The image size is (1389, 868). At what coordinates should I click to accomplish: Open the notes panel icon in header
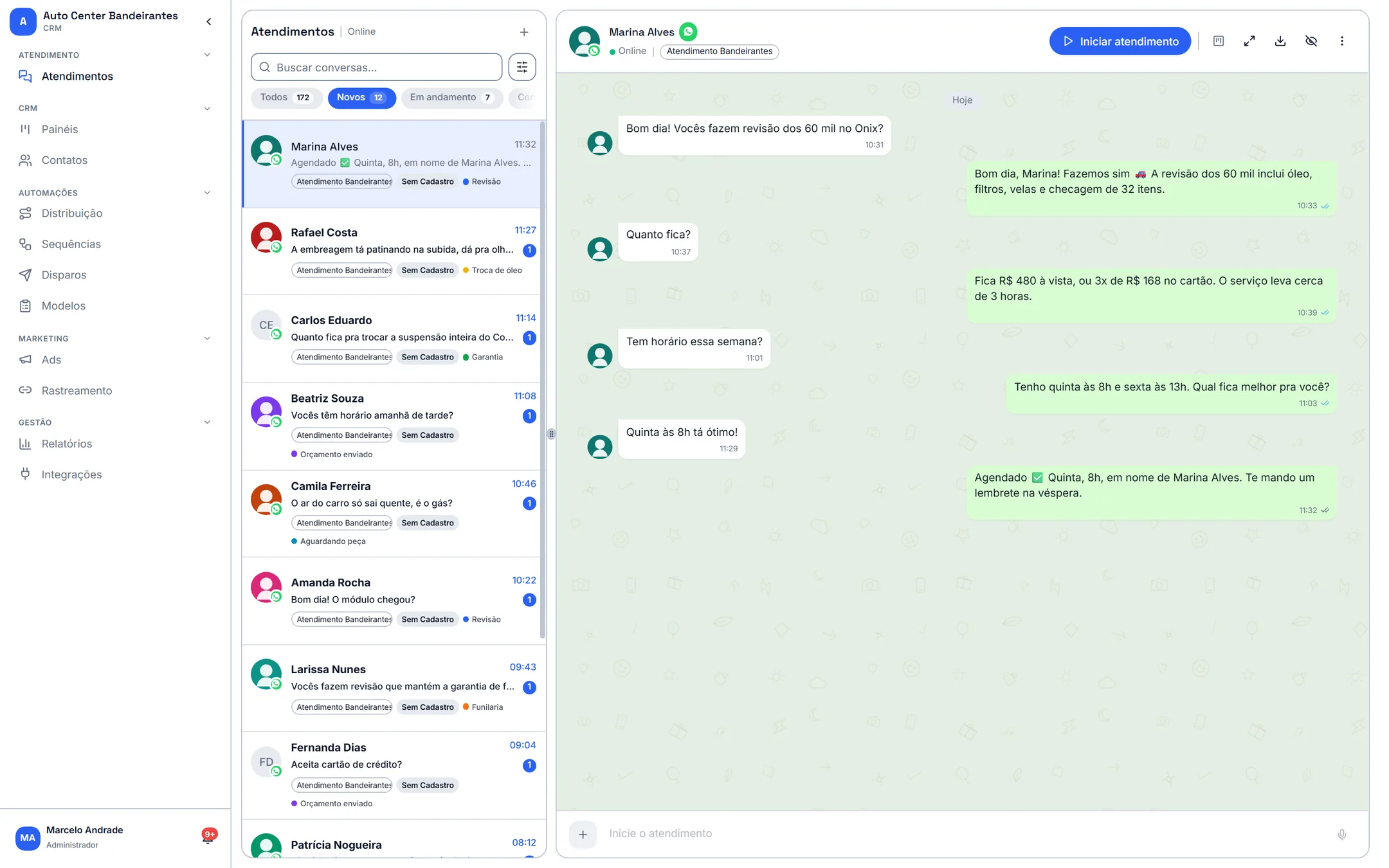[x=1219, y=41]
